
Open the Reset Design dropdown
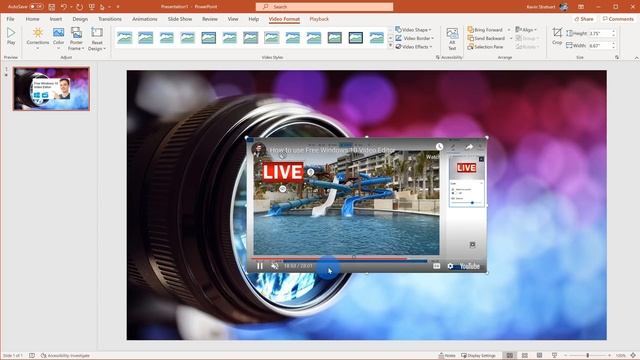(x=97, y=38)
